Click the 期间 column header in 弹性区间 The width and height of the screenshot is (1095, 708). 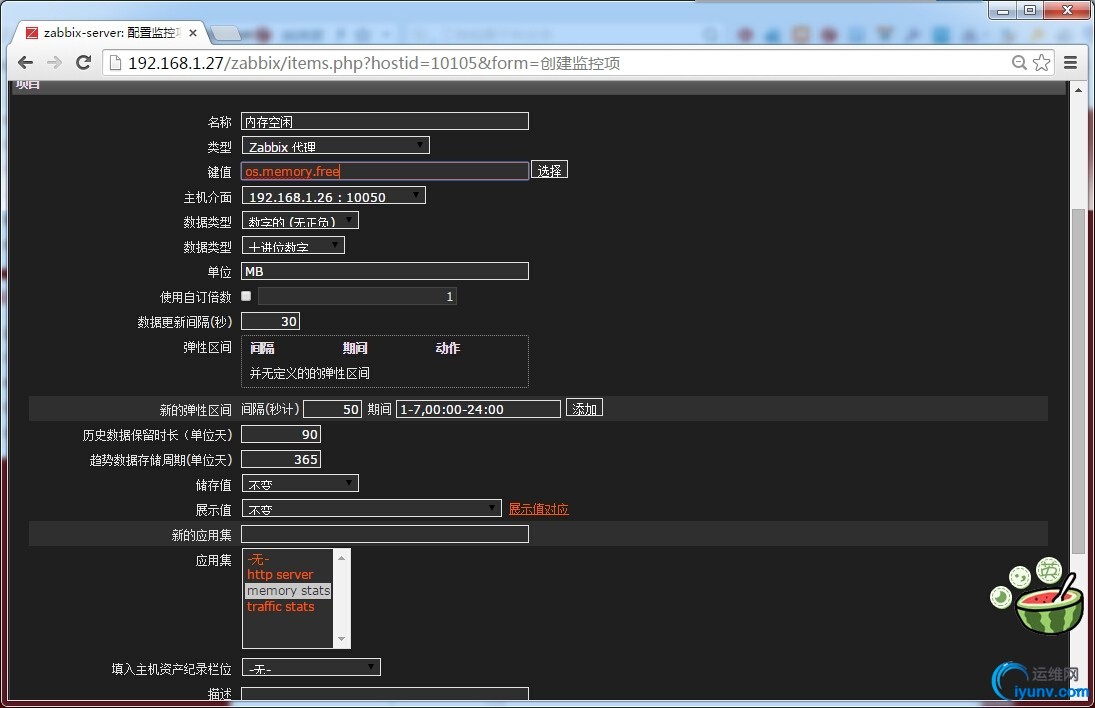click(355, 348)
